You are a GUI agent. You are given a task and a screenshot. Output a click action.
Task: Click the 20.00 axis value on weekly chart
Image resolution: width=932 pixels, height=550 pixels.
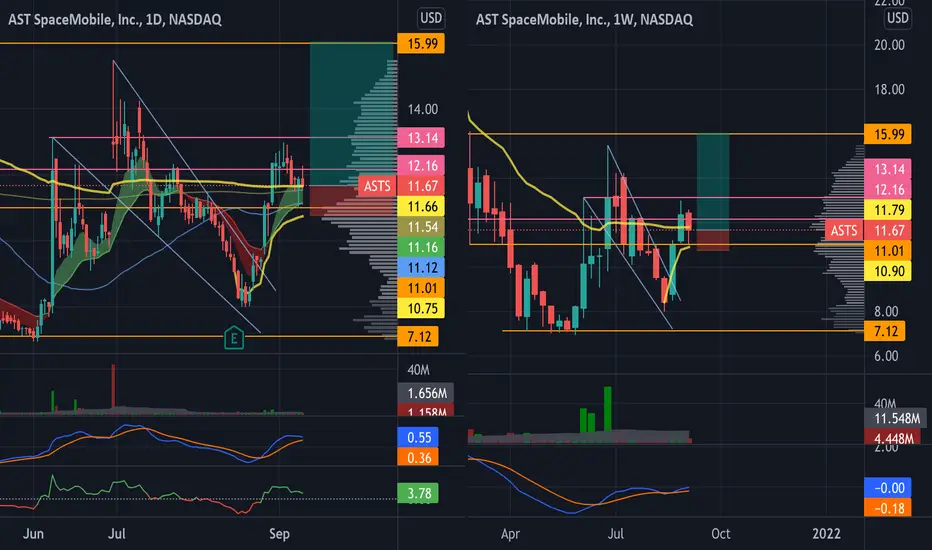point(889,45)
